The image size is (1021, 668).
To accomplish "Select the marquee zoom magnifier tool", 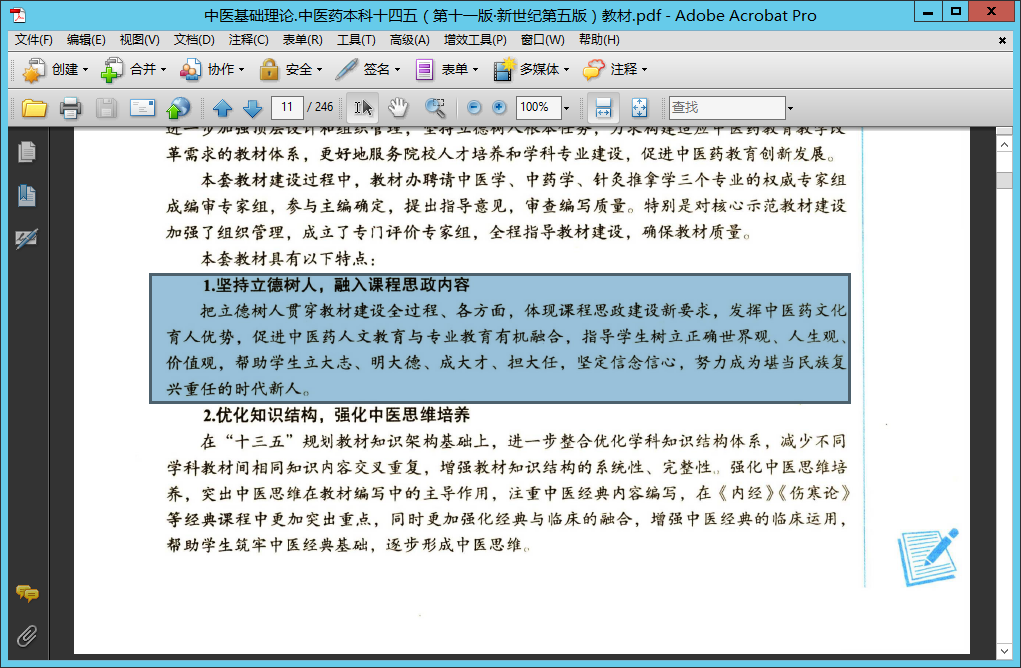I will point(435,108).
